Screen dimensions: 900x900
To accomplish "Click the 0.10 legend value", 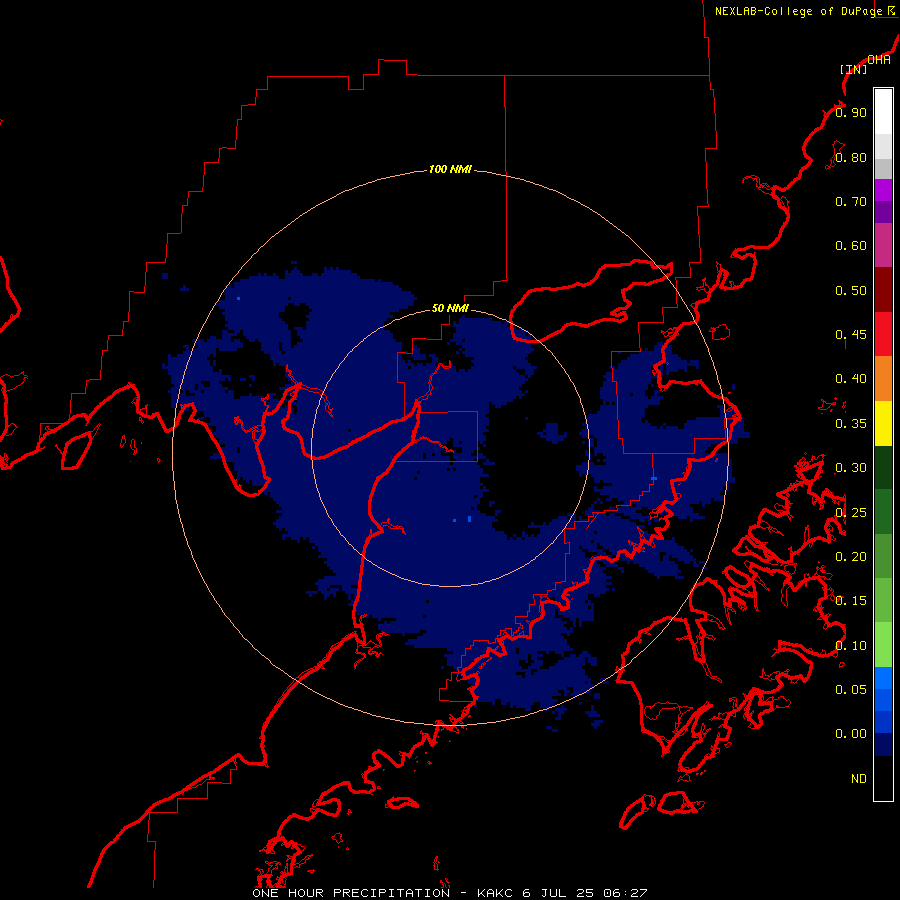I will 851,646.
